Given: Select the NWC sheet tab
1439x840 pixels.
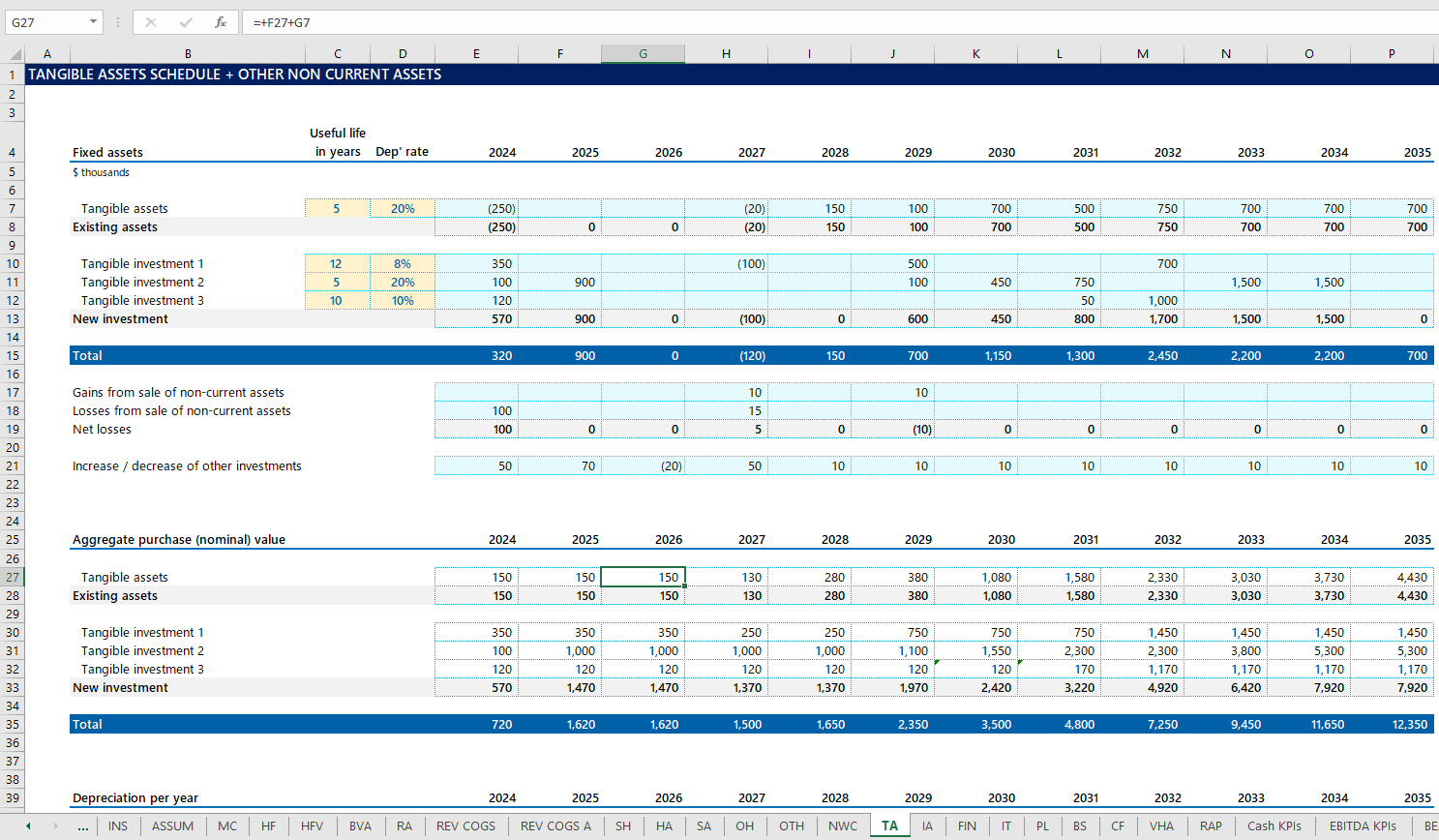Looking at the screenshot, I should [x=842, y=826].
